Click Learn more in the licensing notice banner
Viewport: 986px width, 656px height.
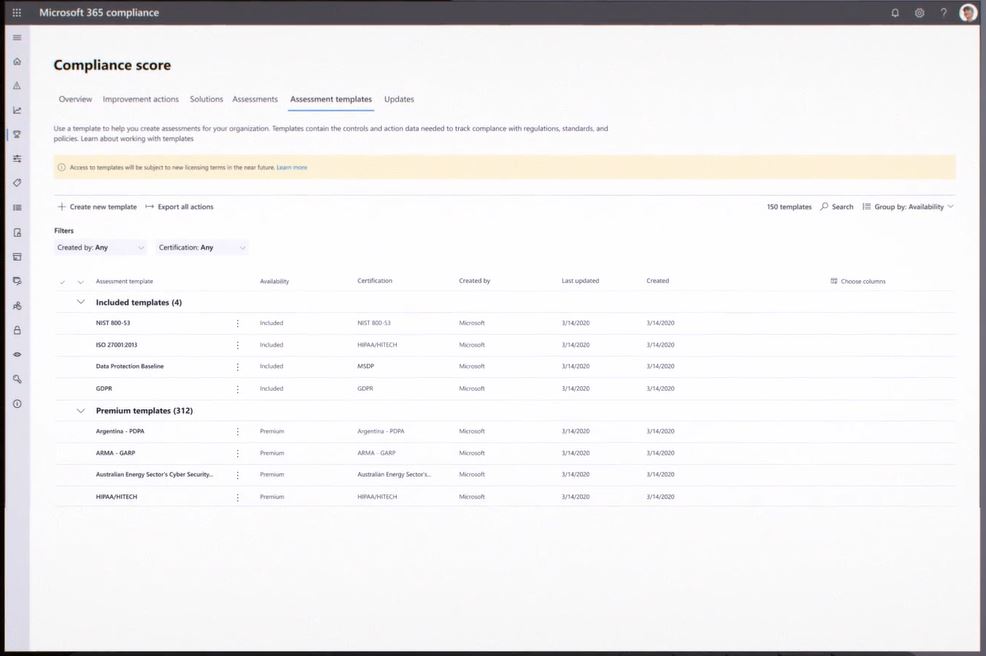pyautogui.click(x=292, y=166)
